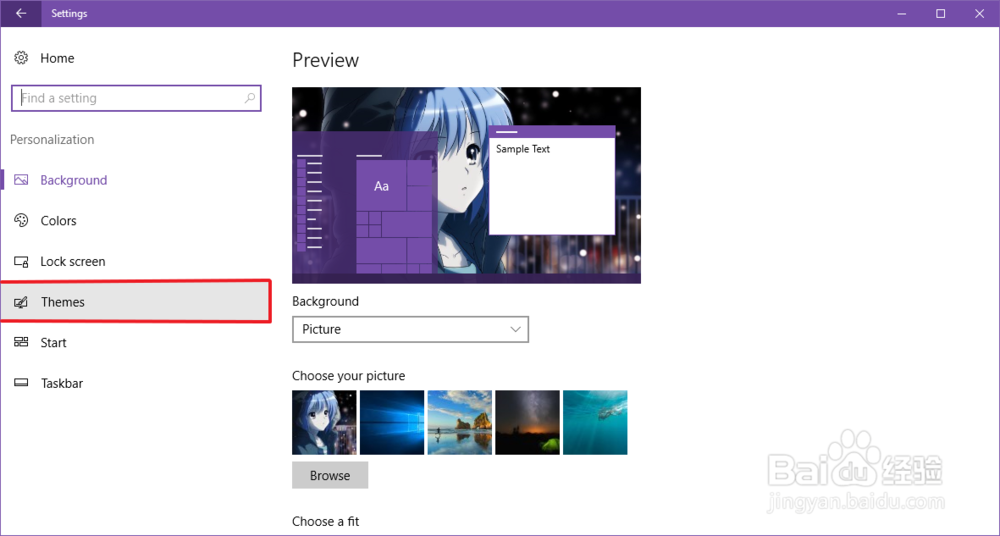
Task: Click the back arrow in title bar
Action: pos(21,13)
